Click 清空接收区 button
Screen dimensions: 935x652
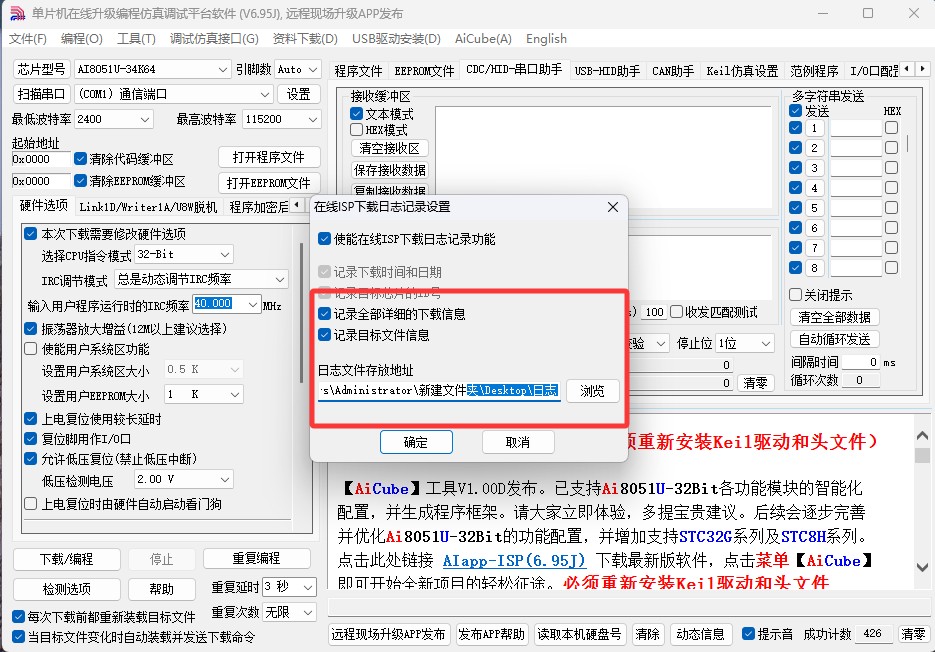pyautogui.click(x=389, y=148)
